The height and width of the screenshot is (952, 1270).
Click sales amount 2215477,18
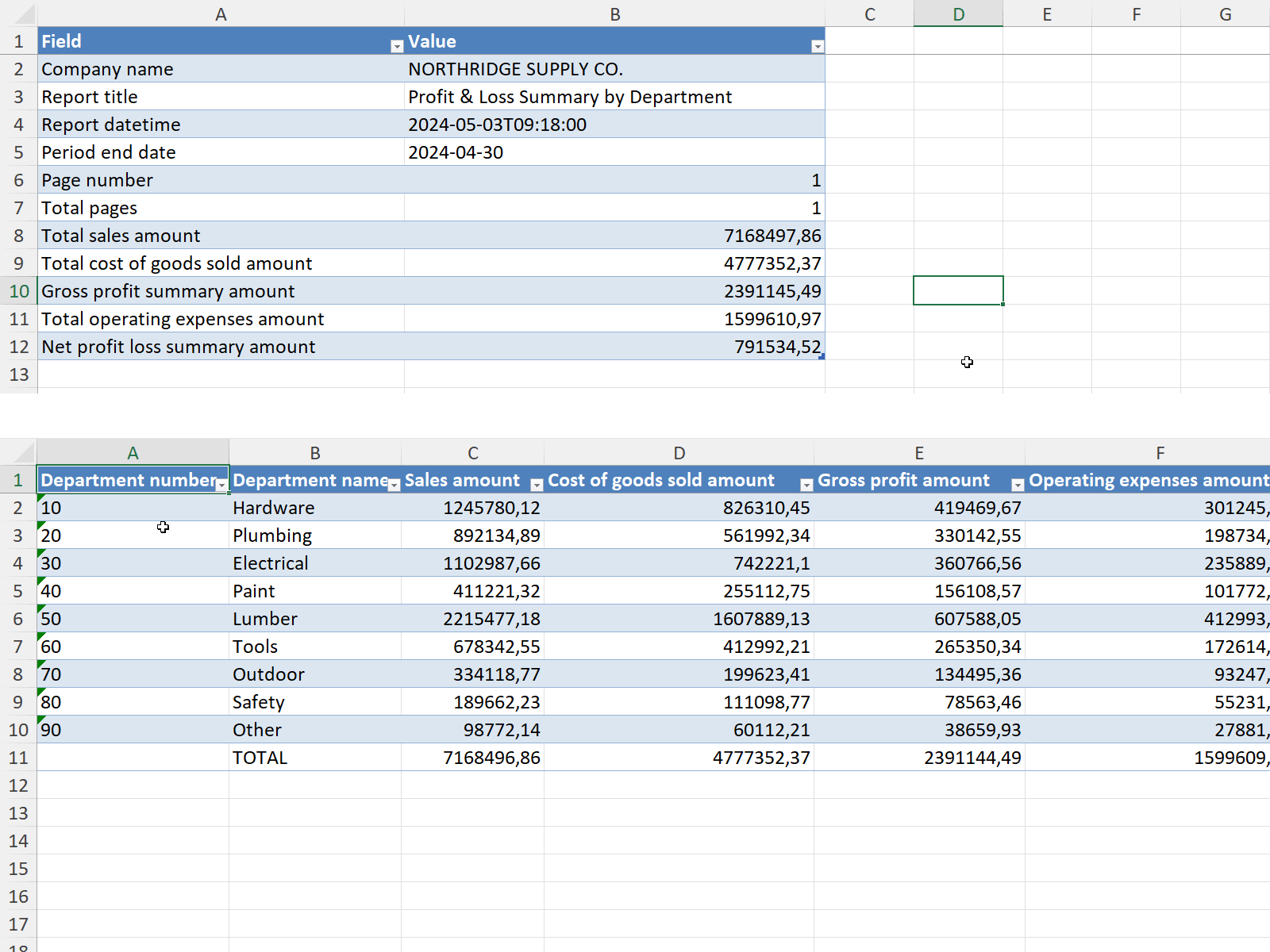click(473, 619)
